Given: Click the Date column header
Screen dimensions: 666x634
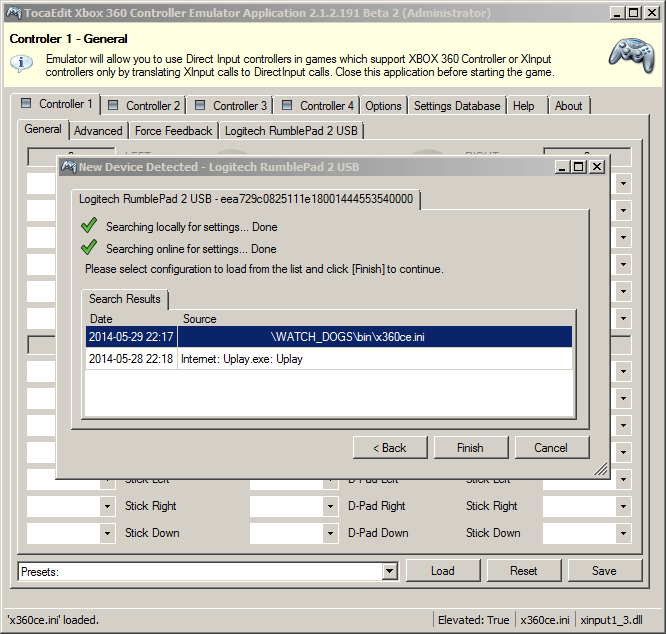Looking at the screenshot, I should (102, 319).
